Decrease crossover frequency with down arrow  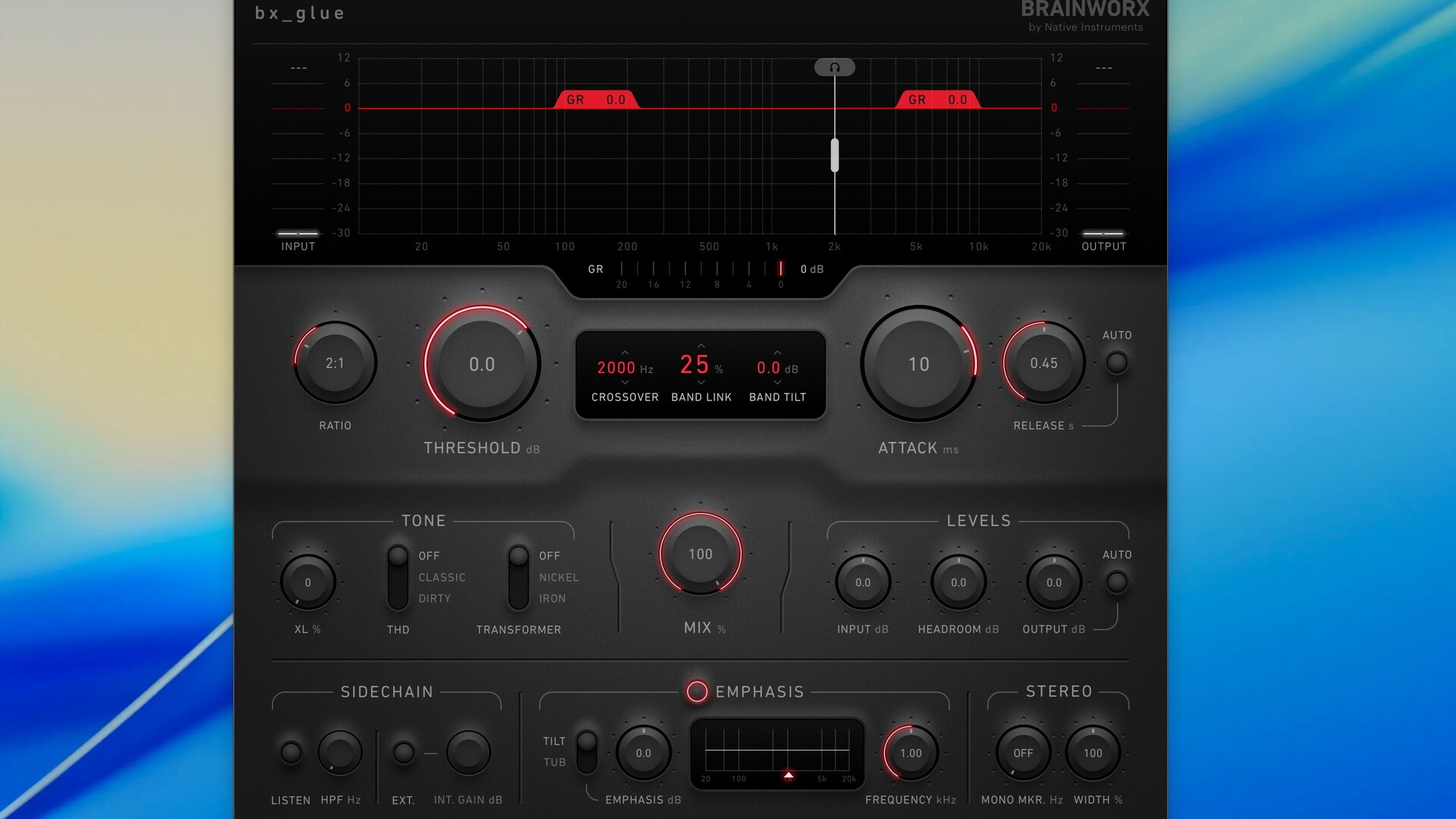[x=625, y=383]
